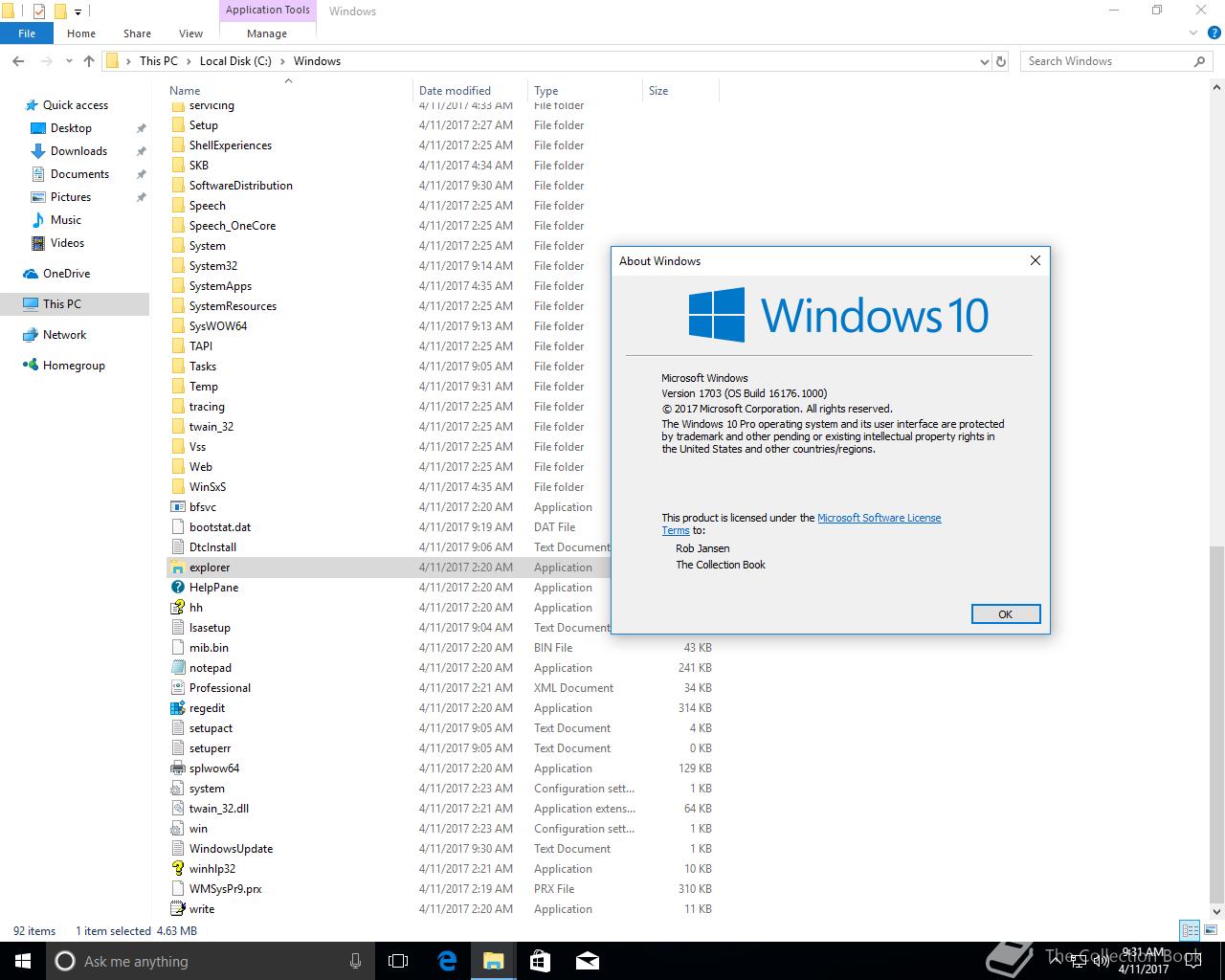Show hidden system tray icons
The image size is (1225, 980).
tap(1055, 961)
